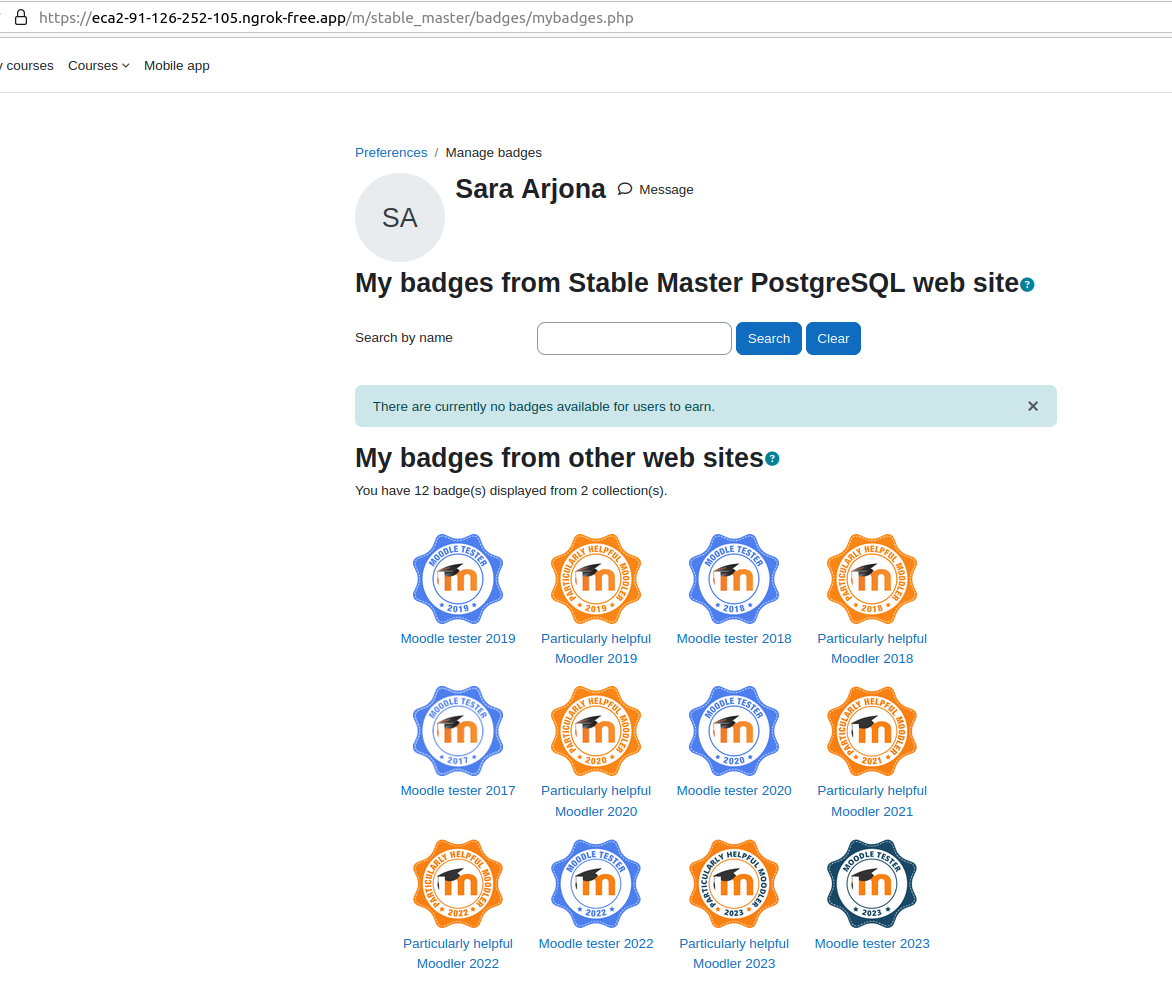Screen dimensions: 1172x991
Task: Open the Moodle tester 2023 text link
Action: tap(872, 944)
